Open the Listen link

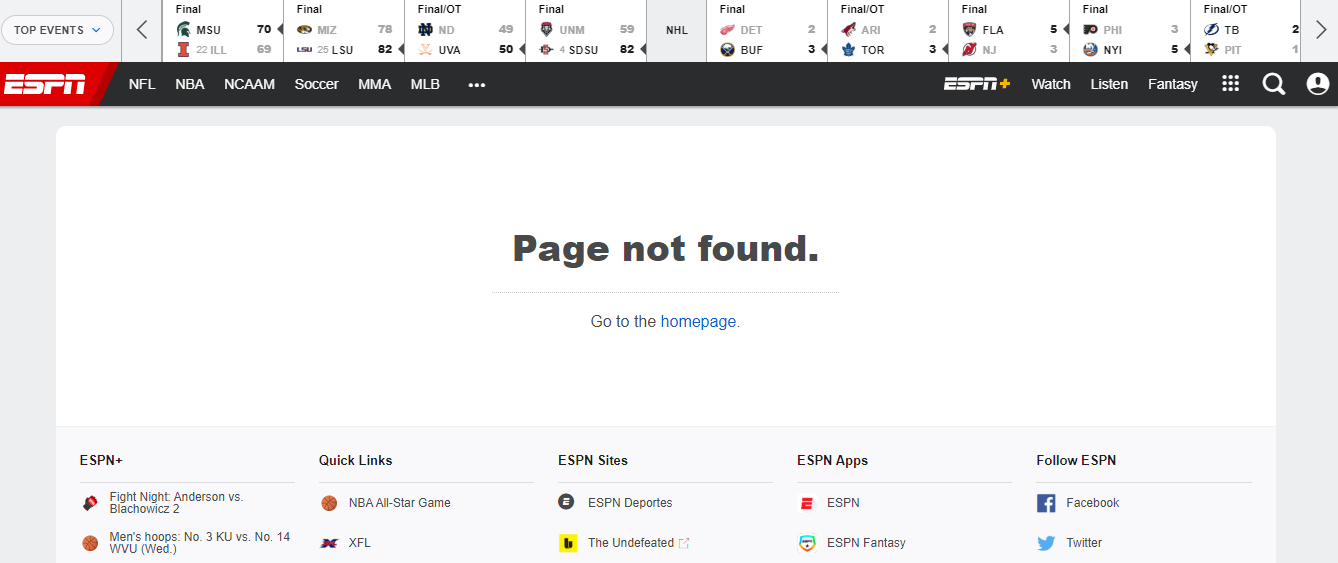(x=1109, y=84)
